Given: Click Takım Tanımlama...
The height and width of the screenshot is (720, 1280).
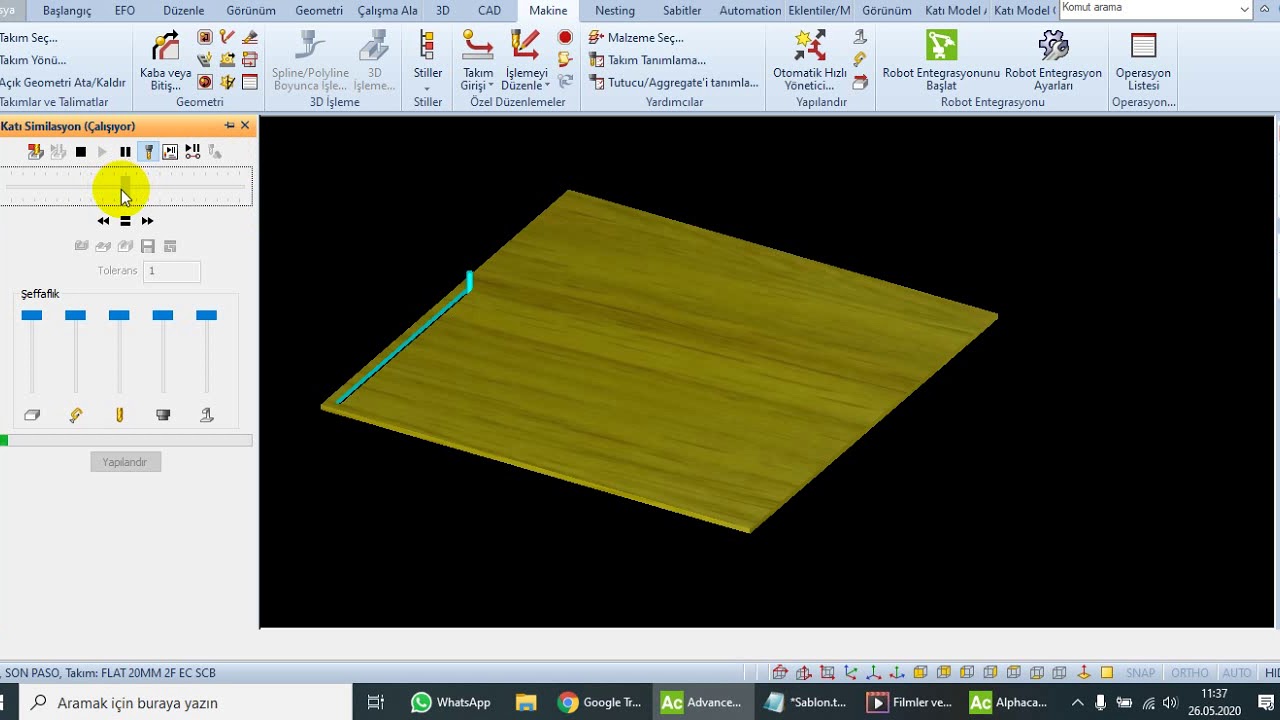Looking at the screenshot, I should point(647,60).
